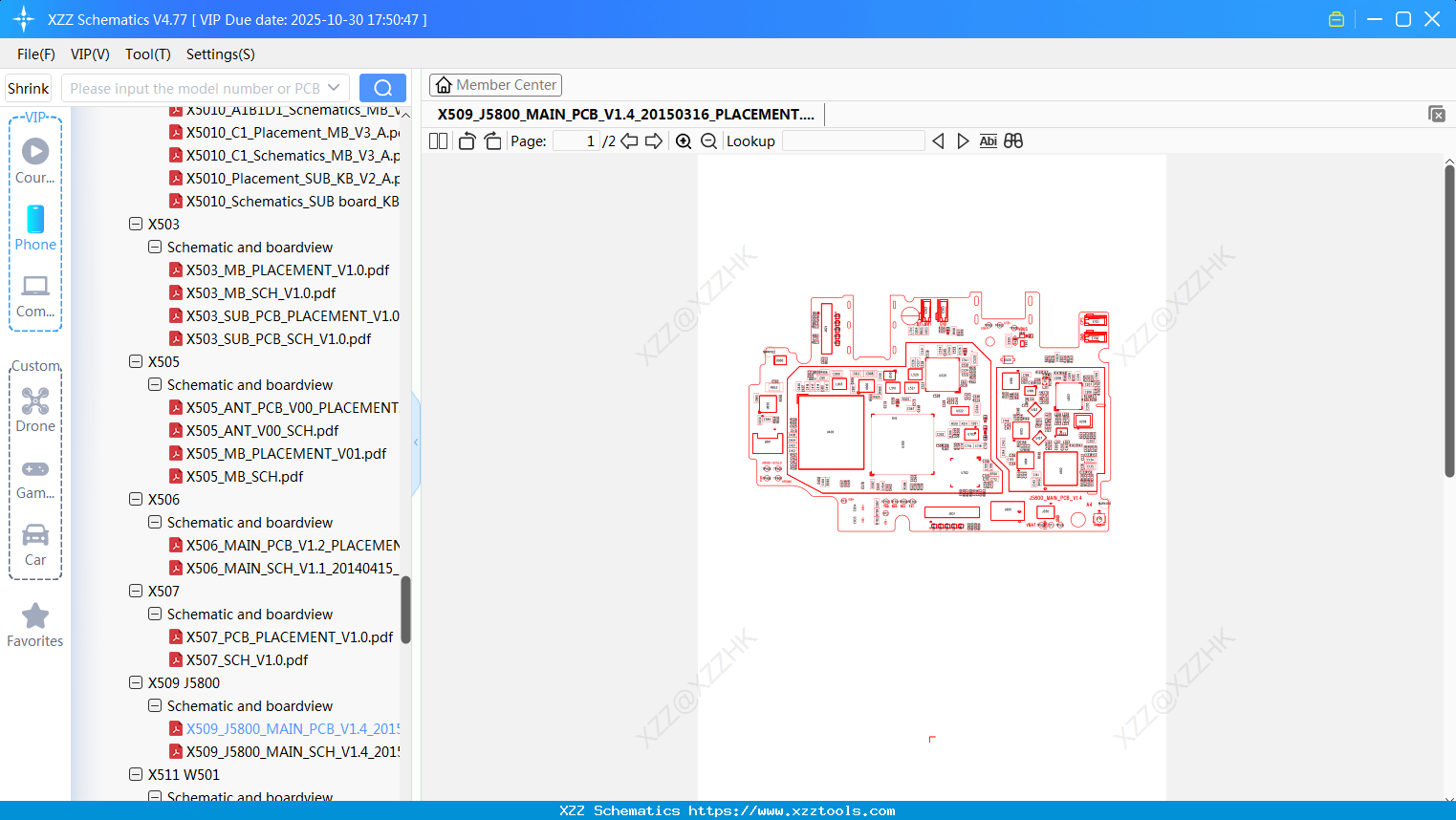Rotate the schematic page clockwise
The image size is (1456, 820).
pos(491,140)
